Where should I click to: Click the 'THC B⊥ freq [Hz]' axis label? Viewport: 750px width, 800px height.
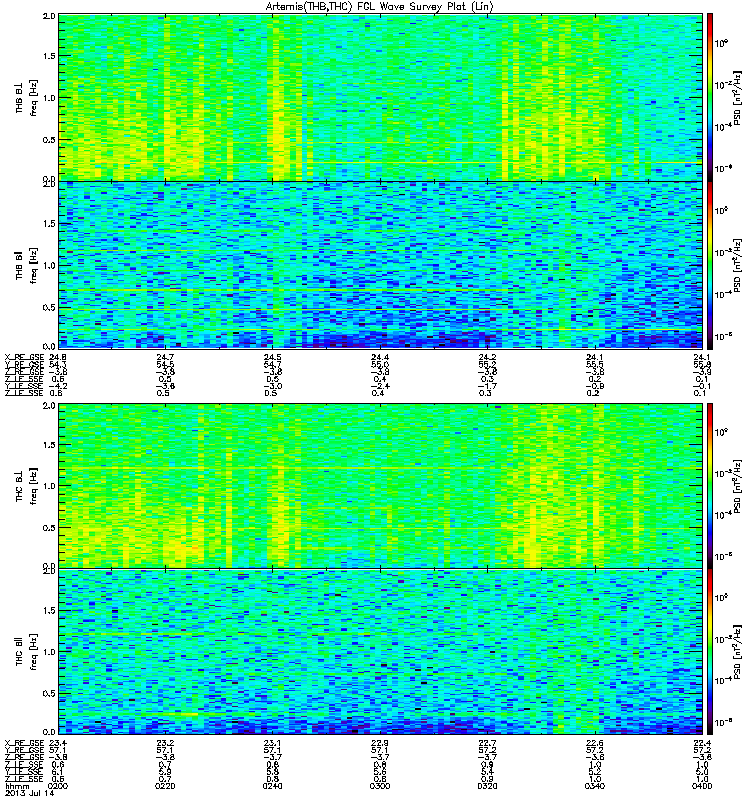tap(26, 486)
